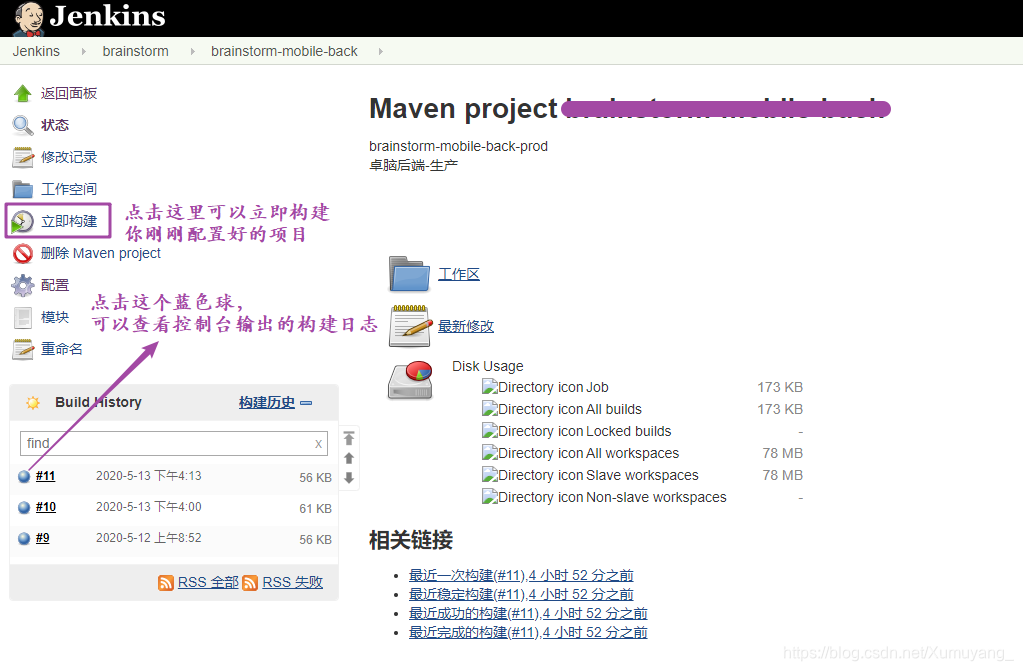Click the build history page-up arrow
The width and height of the screenshot is (1023, 671).
[349, 458]
